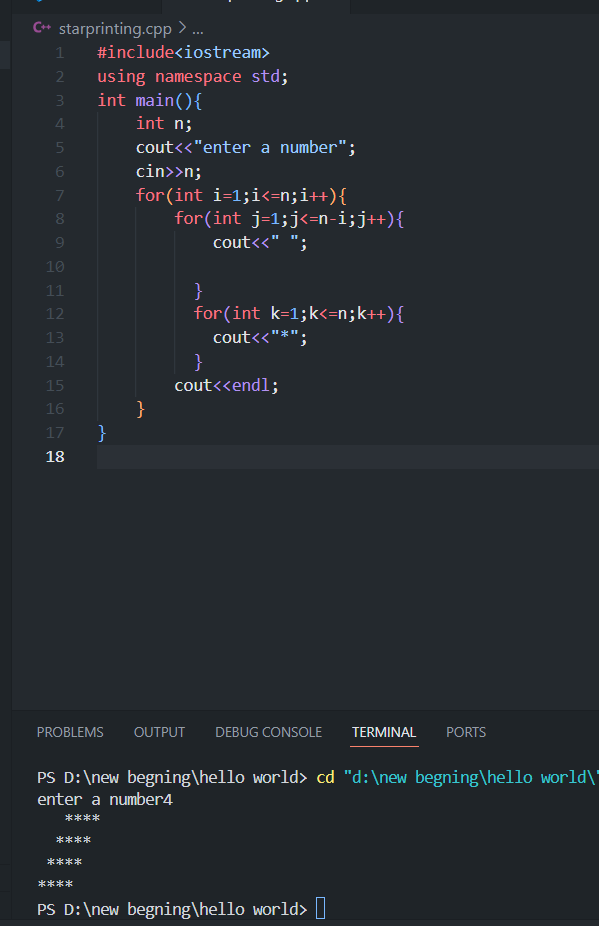Select the TERMINAL tab
Viewport: 599px width, 926px height.
tap(384, 732)
